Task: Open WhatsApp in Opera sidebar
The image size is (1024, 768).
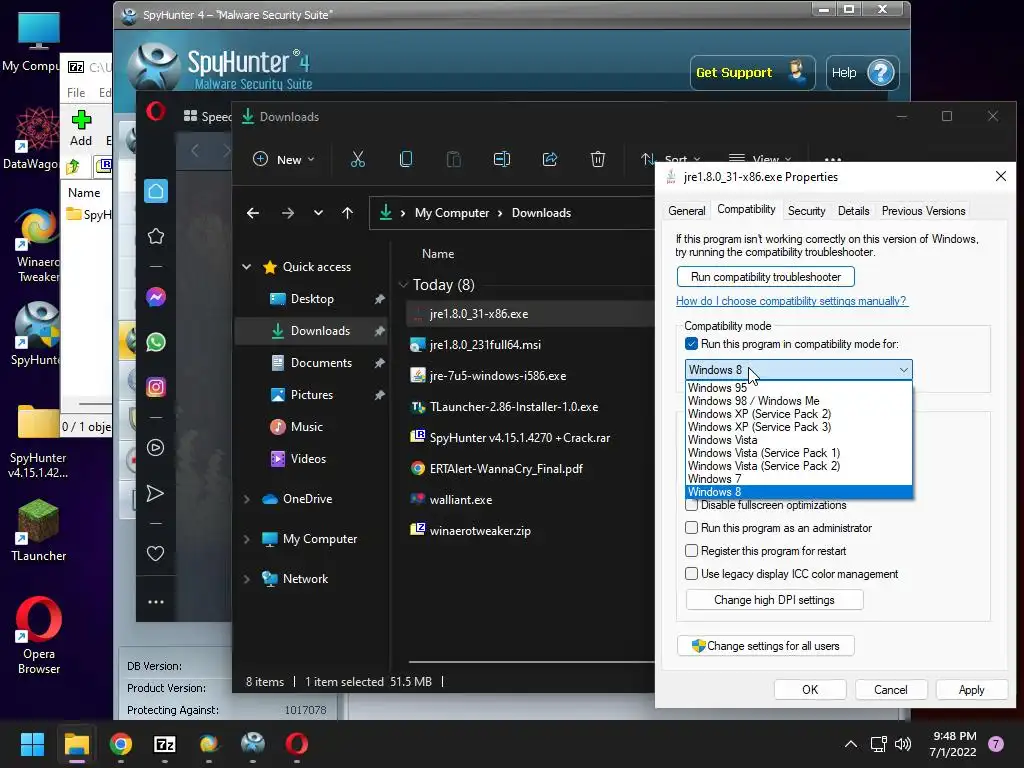Action: 155,342
